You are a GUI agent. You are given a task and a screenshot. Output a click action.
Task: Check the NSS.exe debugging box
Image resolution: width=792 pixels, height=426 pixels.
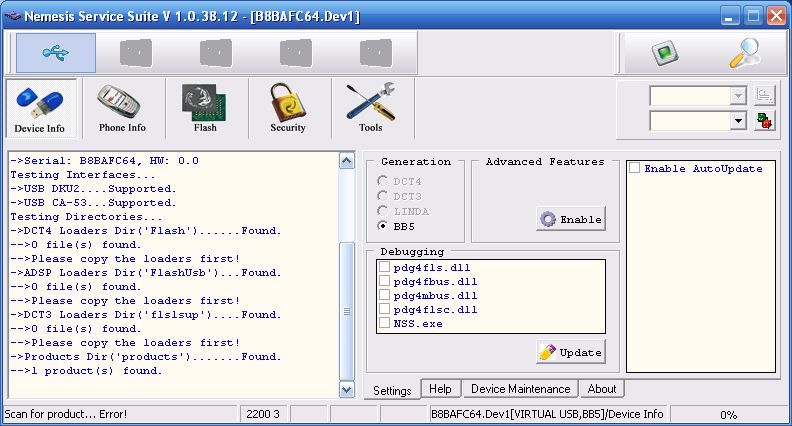(x=384, y=323)
